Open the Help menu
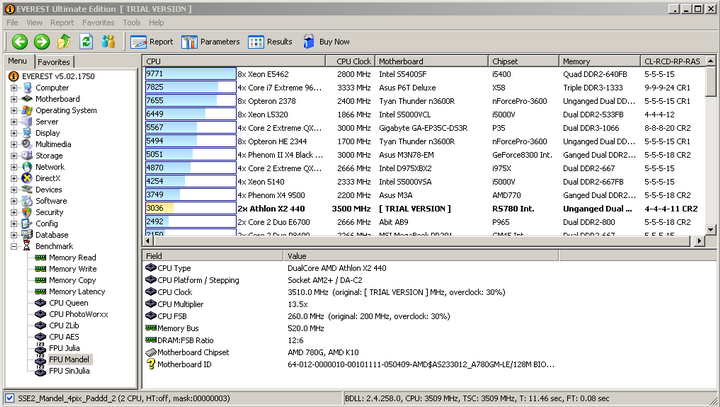720x407 pixels. click(x=156, y=23)
